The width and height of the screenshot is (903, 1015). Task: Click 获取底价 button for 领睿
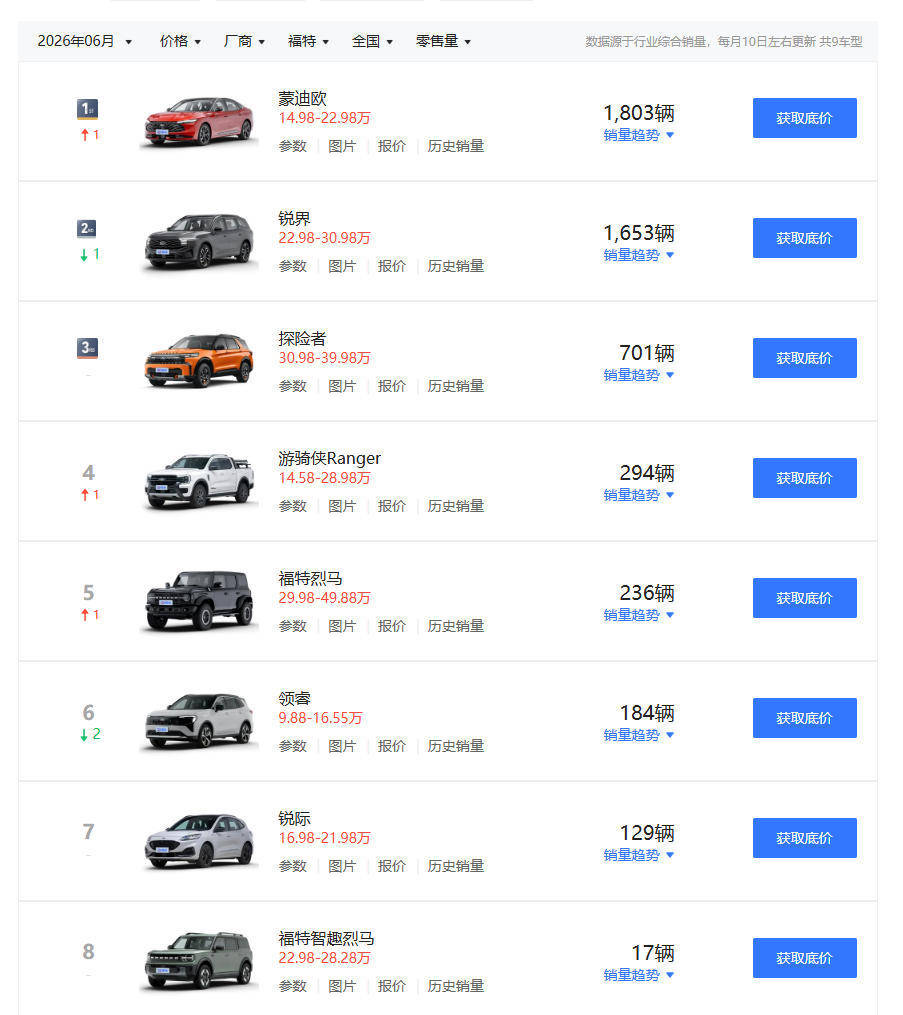point(804,718)
